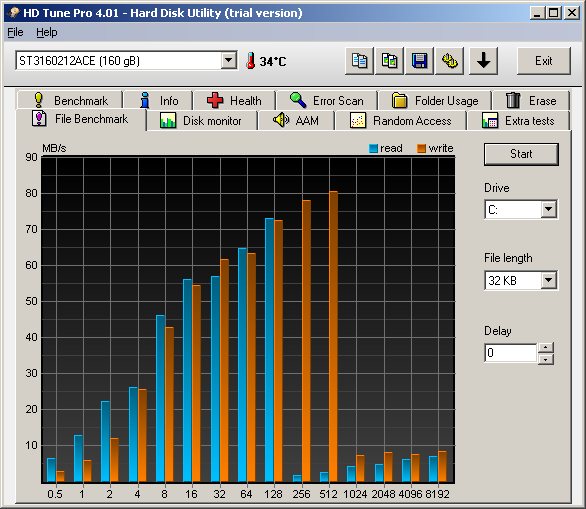Click the trash can Erase icon
The height and width of the screenshot is (509, 586).
pos(513,100)
